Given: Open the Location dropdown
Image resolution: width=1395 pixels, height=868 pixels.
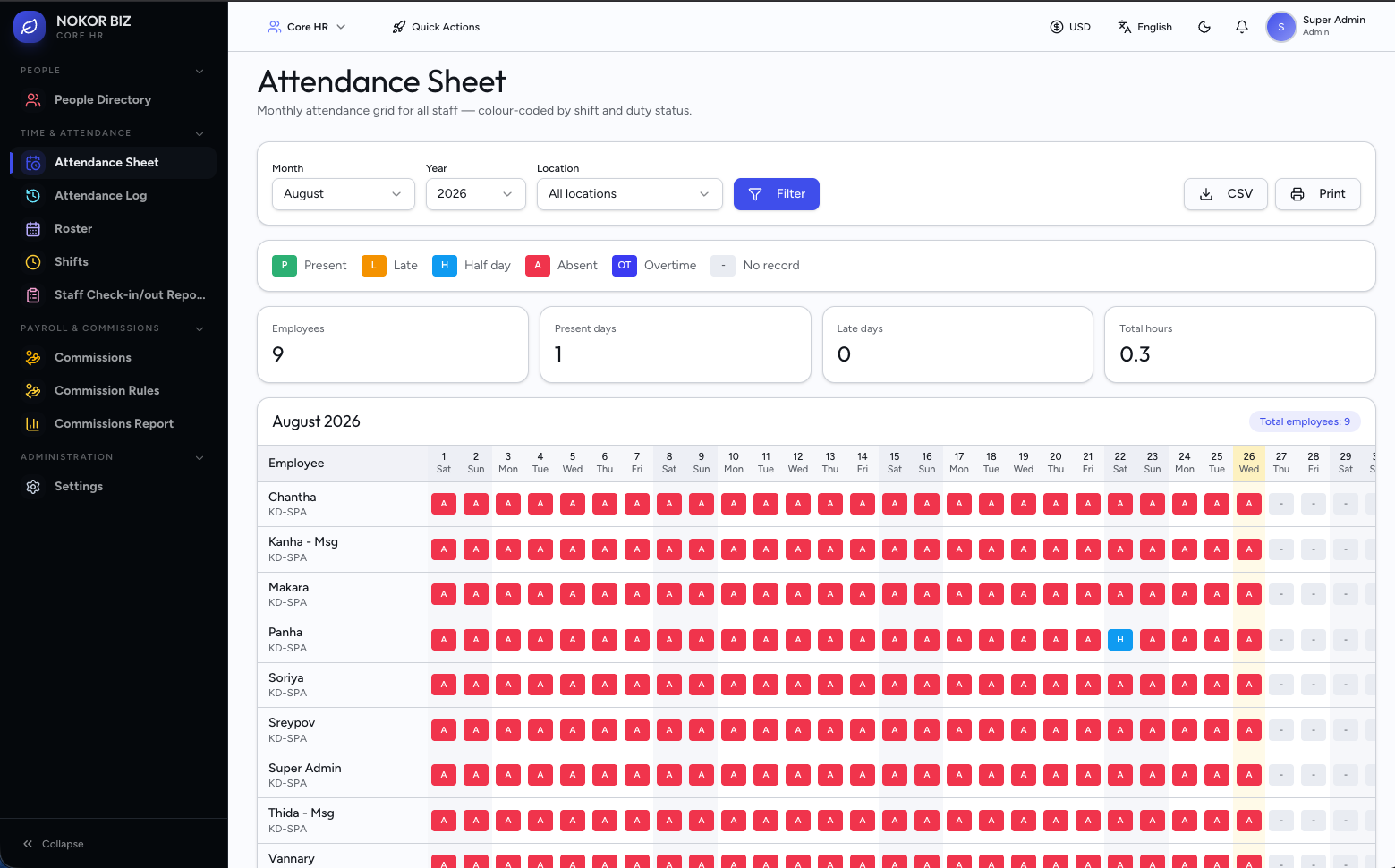Looking at the screenshot, I should pos(630,194).
